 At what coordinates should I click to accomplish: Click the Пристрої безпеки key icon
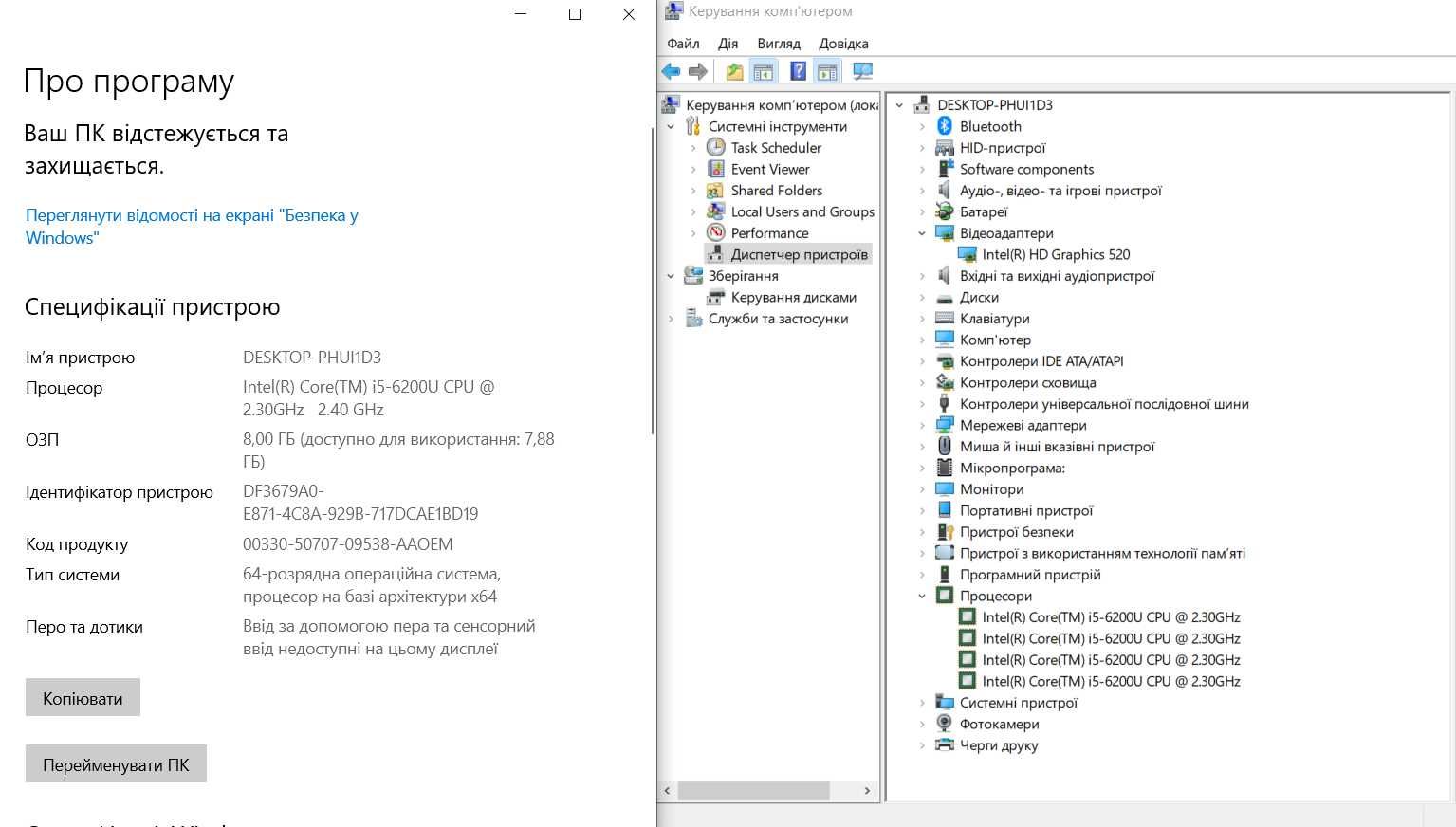point(945,532)
